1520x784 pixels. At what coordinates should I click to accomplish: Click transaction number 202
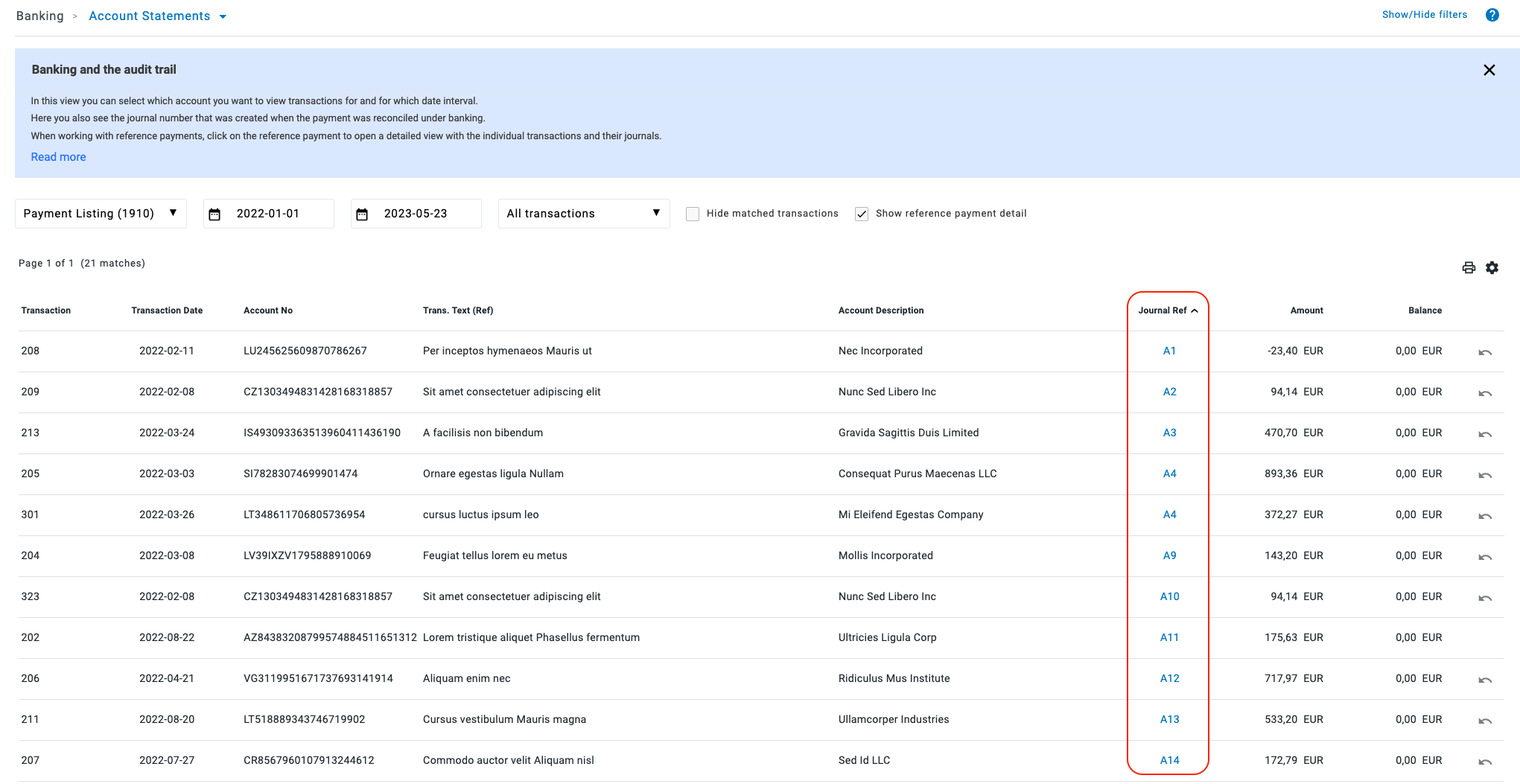pos(30,637)
